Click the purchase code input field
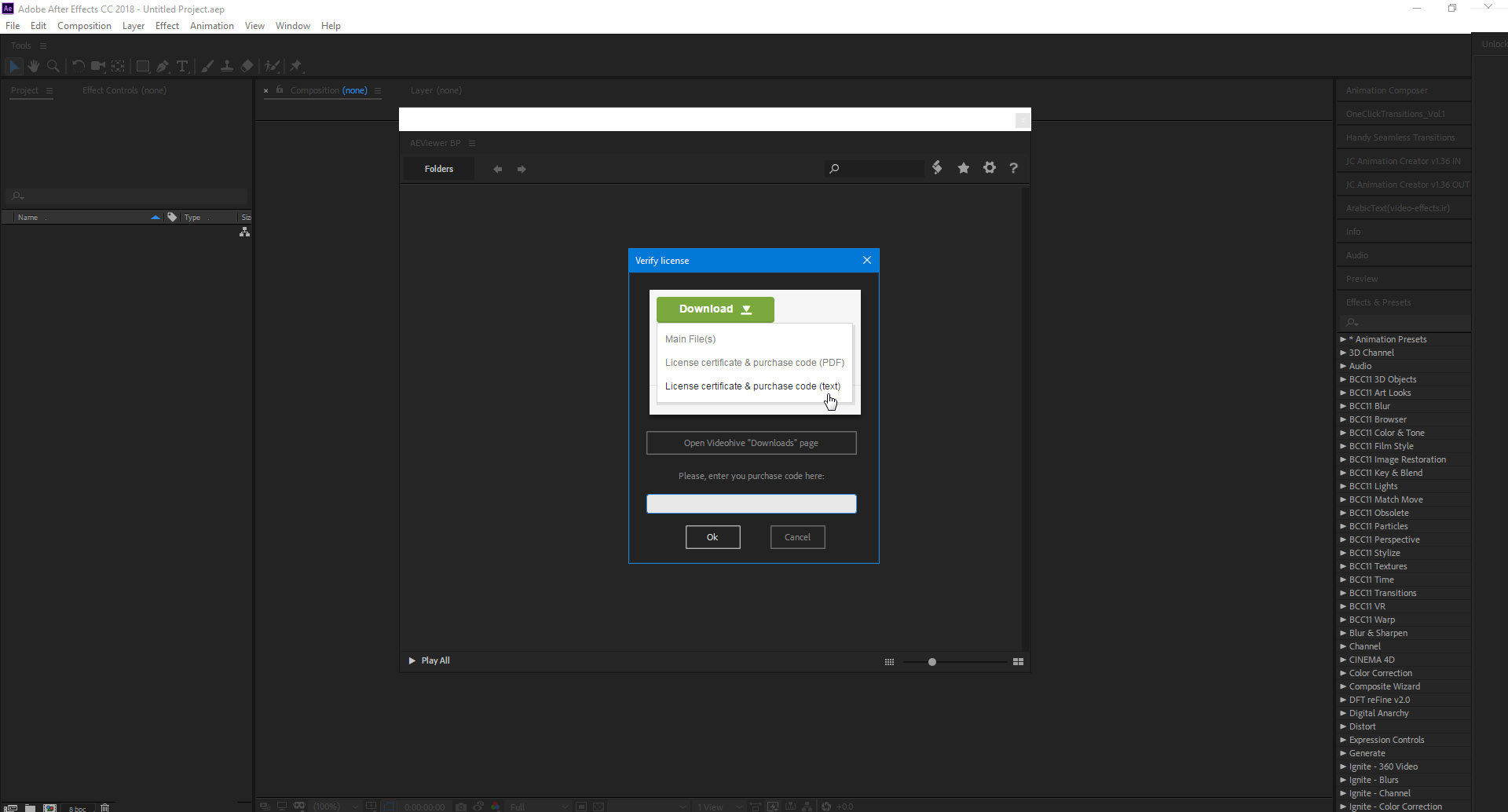This screenshot has height=812, width=1508. pyautogui.click(x=751, y=504)
